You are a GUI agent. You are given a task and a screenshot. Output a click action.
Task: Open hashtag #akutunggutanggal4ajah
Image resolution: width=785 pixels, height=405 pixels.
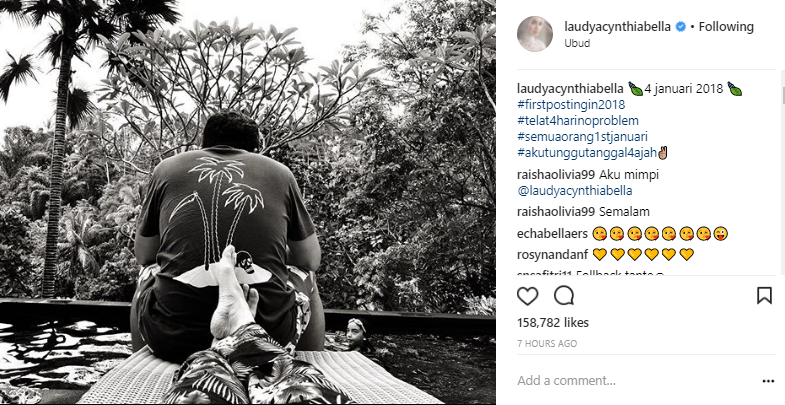pyautogui.click(x=587, y=153)
